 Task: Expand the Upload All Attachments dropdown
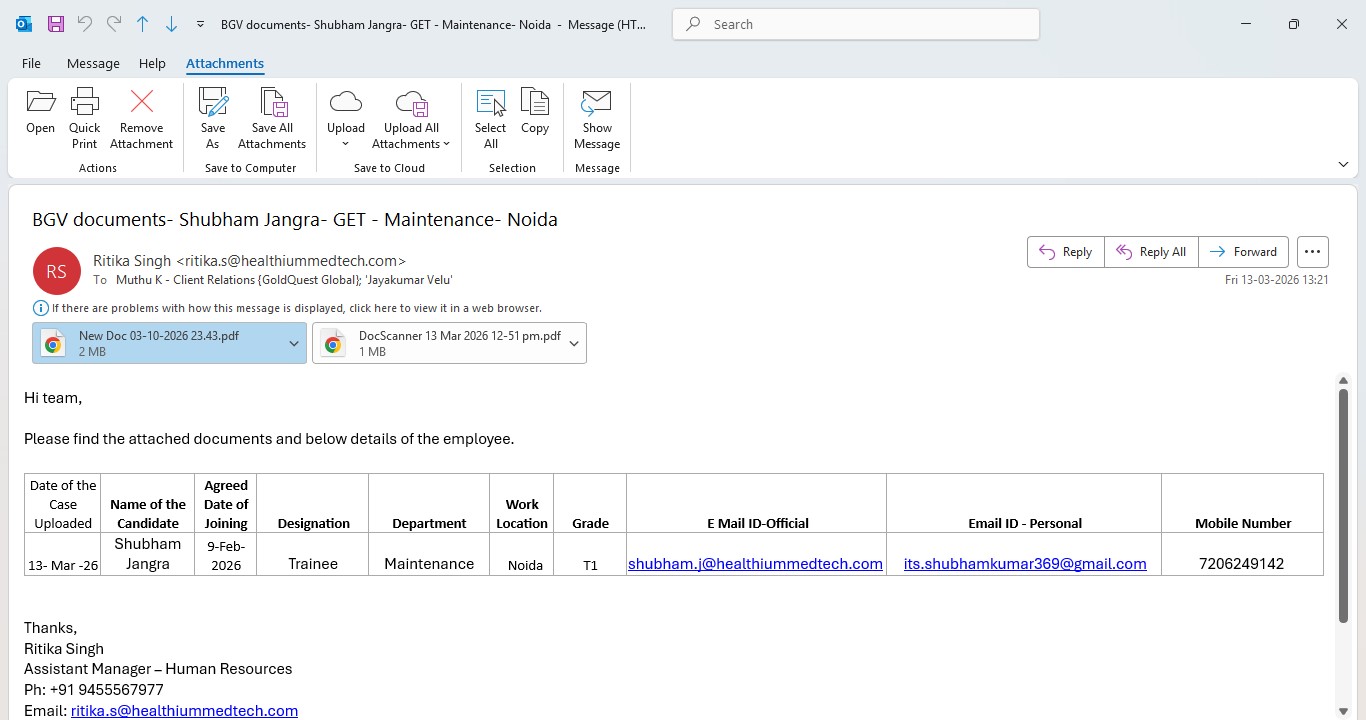pos(446,144)
